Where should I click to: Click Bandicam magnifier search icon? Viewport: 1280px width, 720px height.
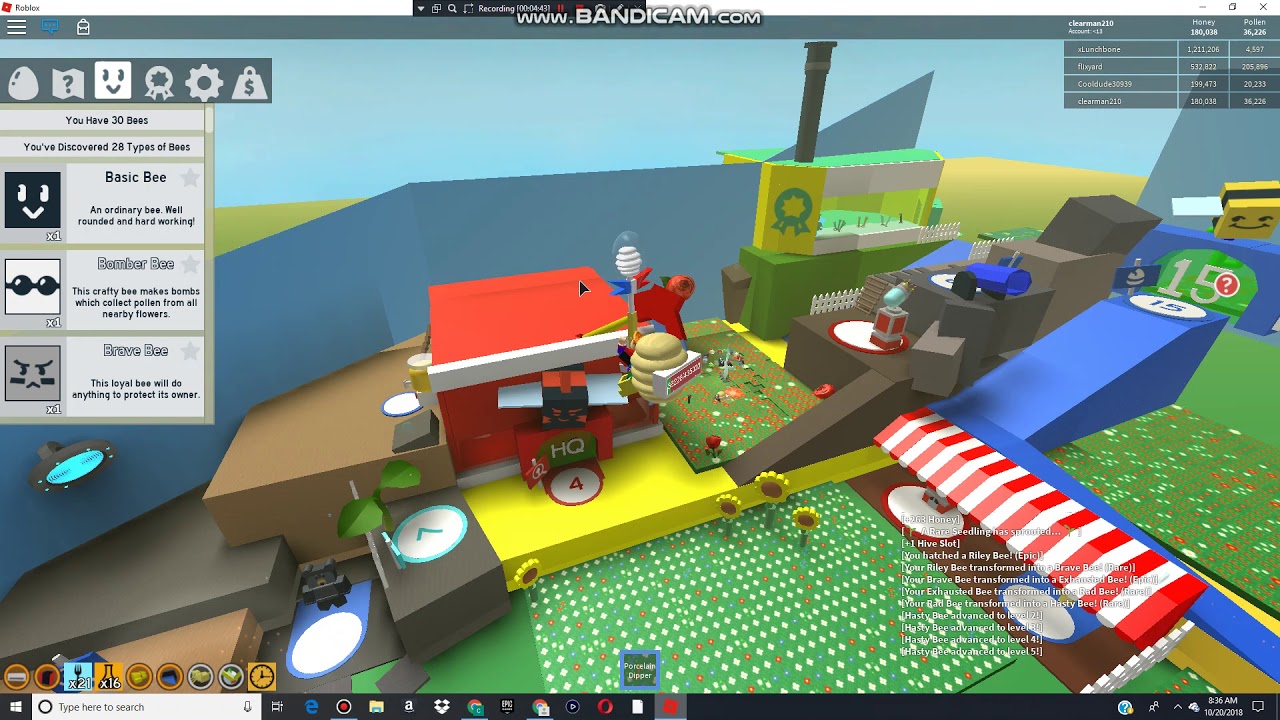pyautogui.click(x=452, y=8)
